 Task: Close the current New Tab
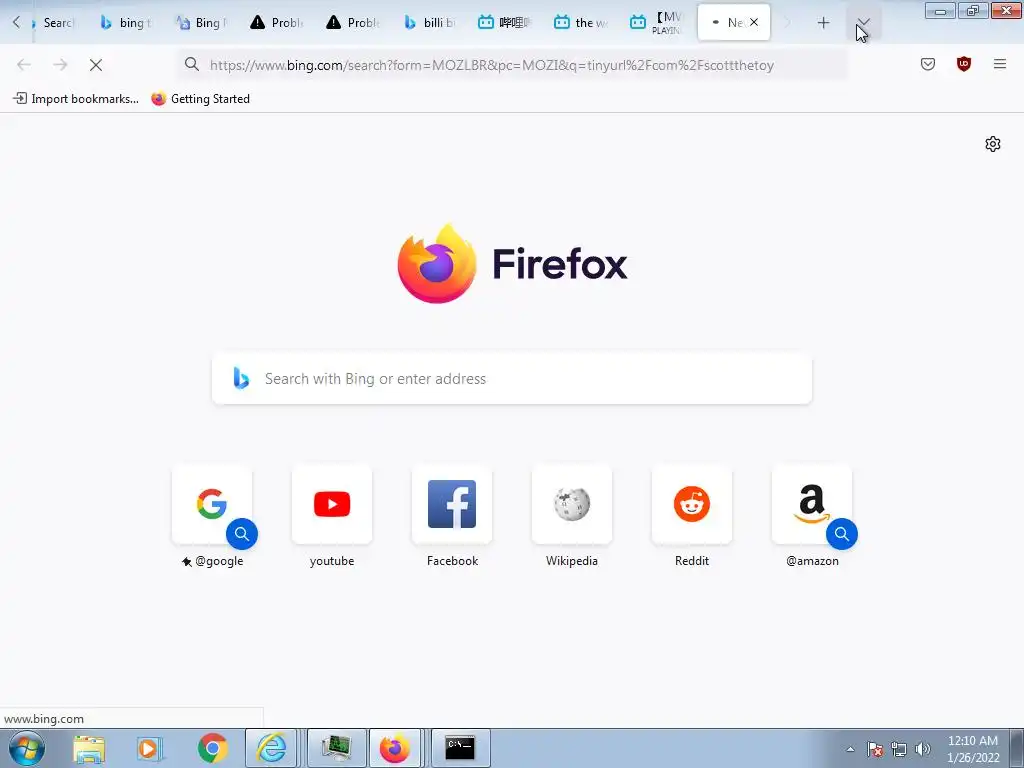(x=754, y=22)
